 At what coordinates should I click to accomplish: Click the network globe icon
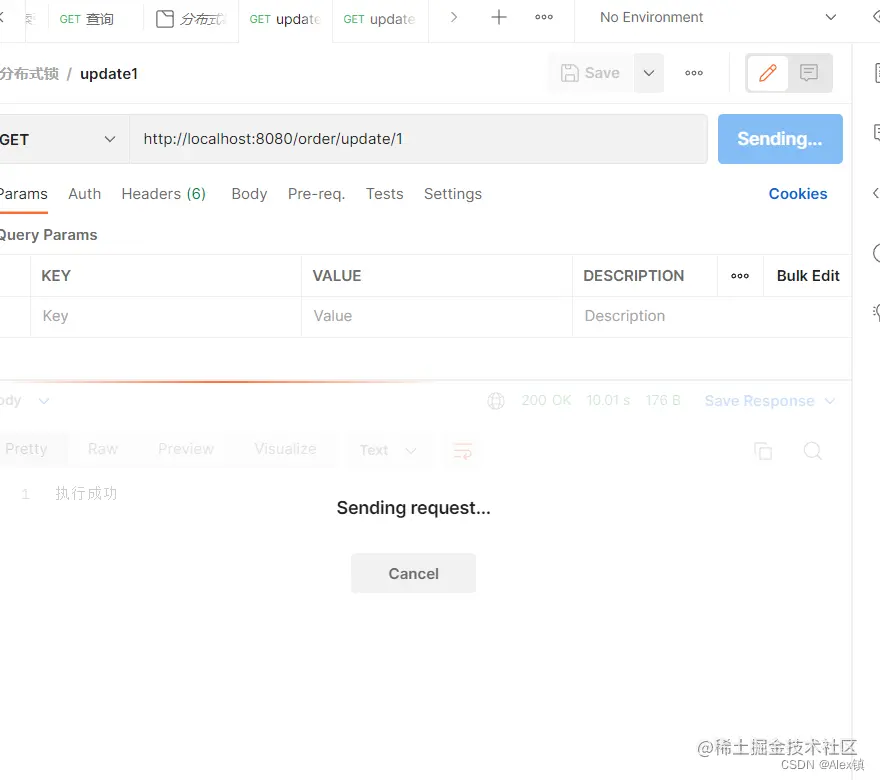[496, 401]
